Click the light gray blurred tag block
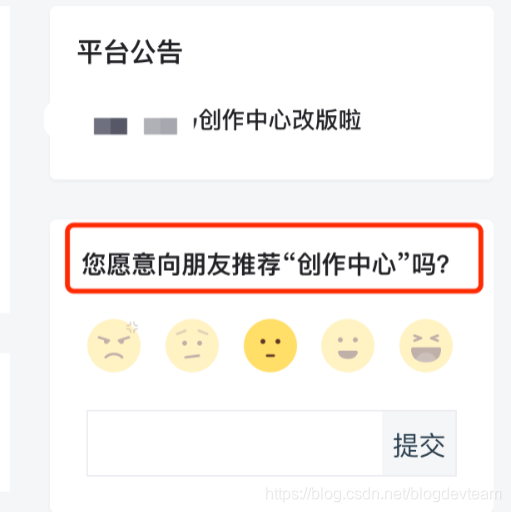This screenshot has height=512, width=511. point(160,126)
